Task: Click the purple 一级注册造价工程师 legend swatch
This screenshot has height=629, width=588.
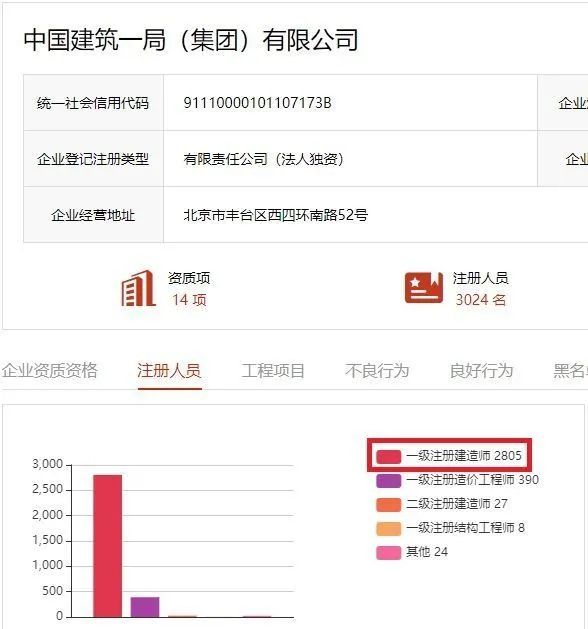Action: 389,480
